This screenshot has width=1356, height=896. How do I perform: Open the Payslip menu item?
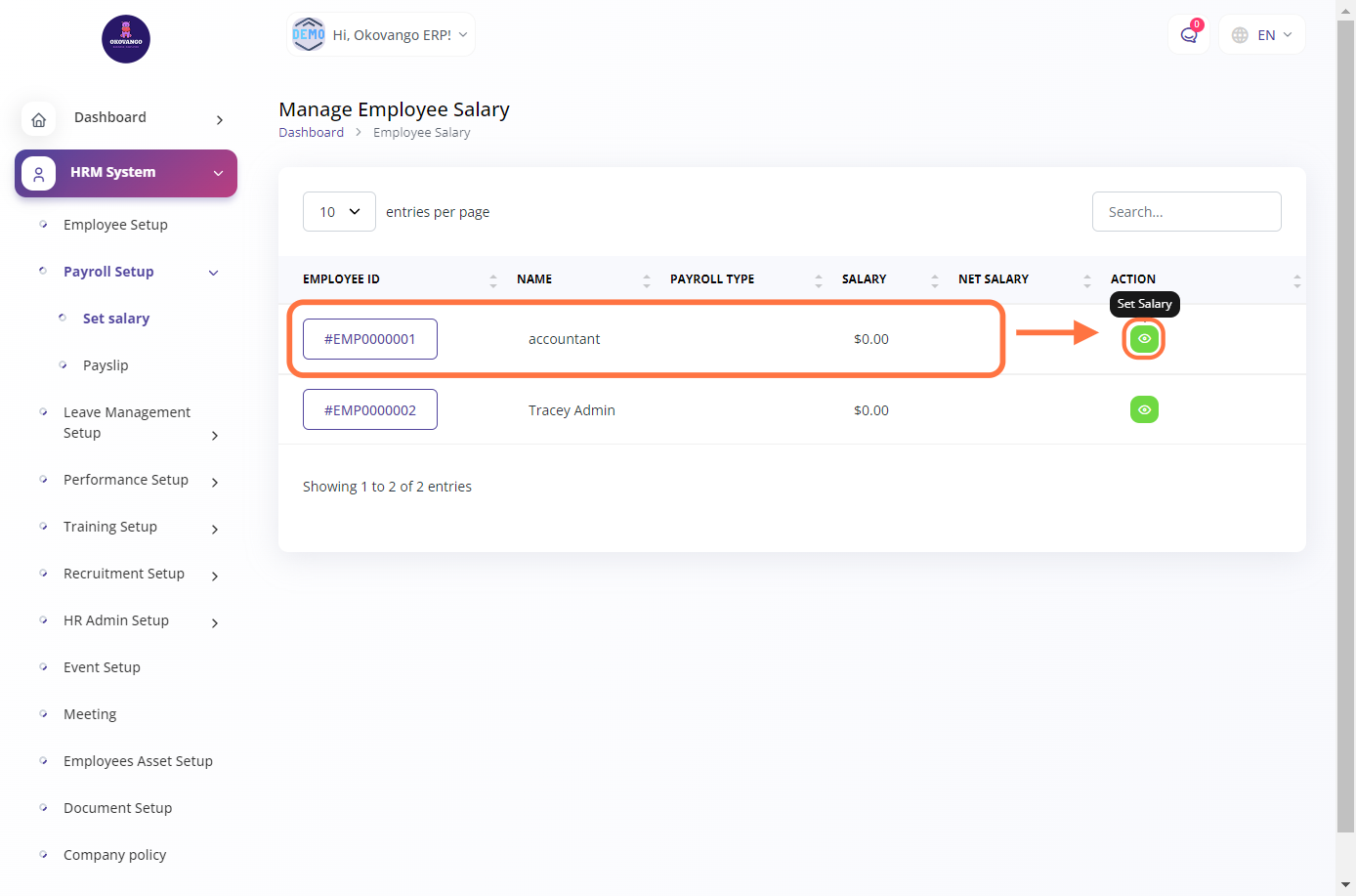106,365
